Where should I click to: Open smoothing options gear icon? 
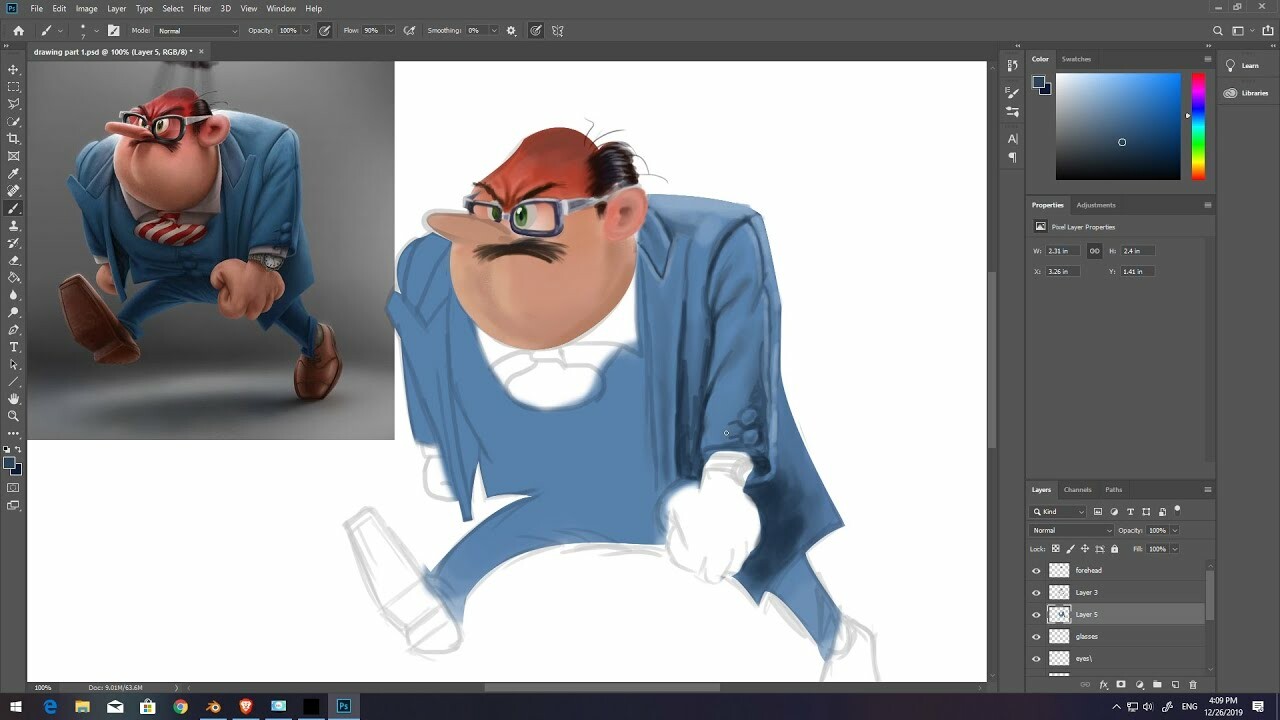[511, 31]
